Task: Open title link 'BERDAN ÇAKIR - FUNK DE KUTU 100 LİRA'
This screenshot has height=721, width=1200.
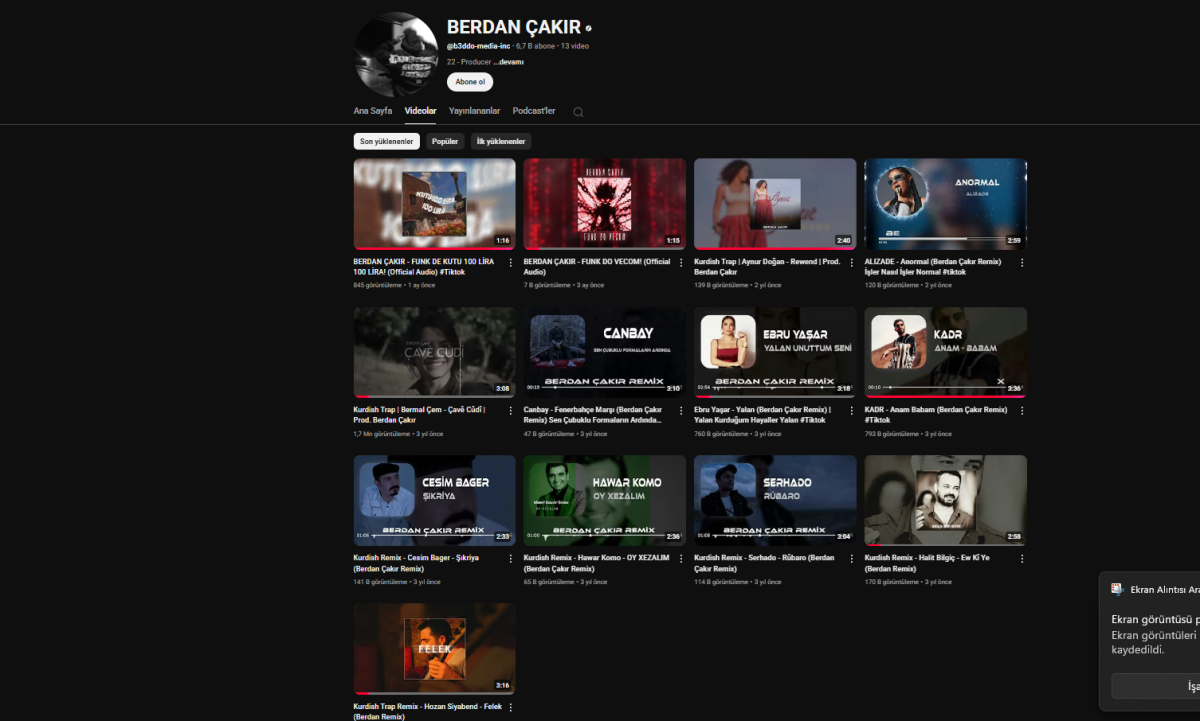Action: pyautogui.click(x=424, y=267)
